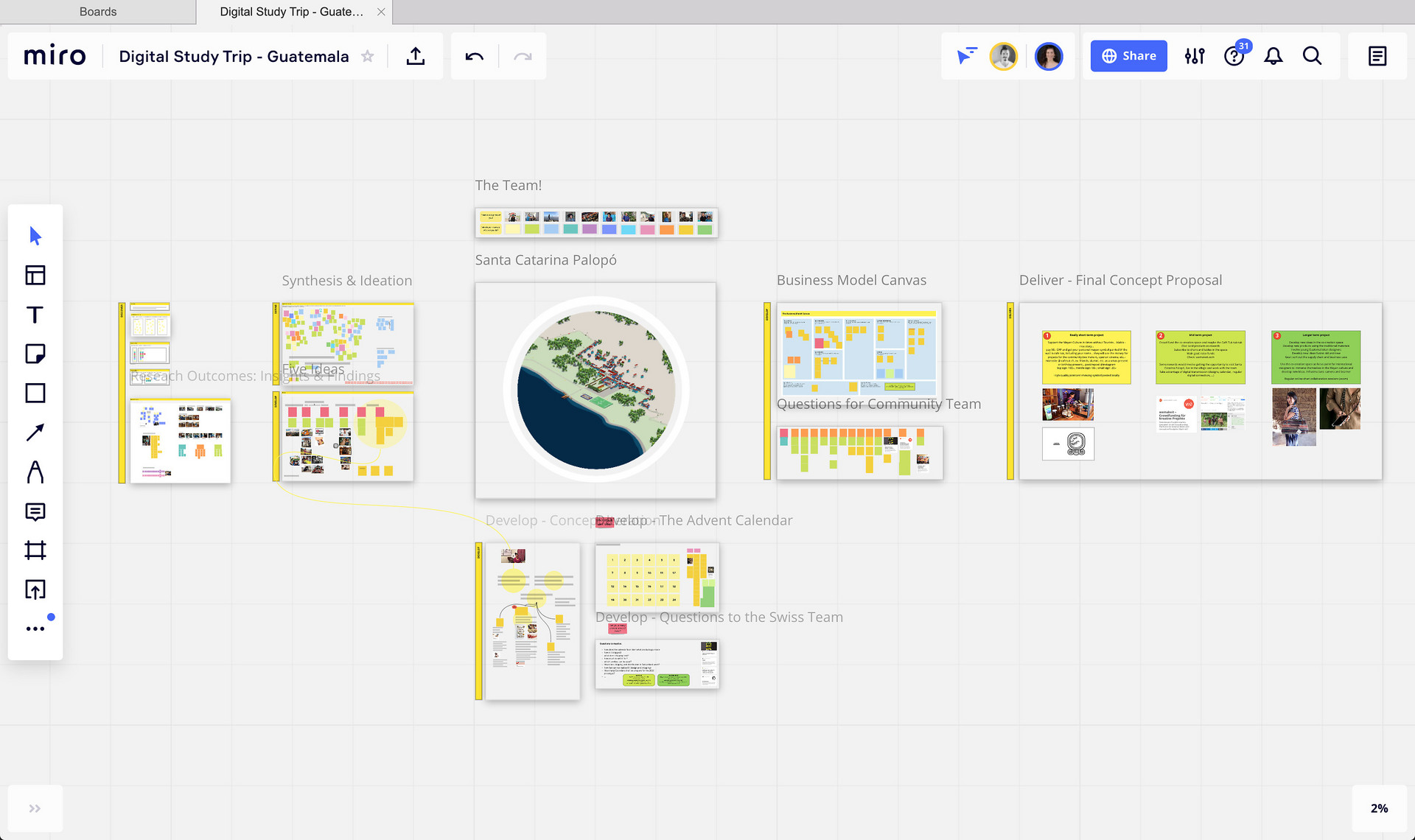Expand the bottom-left double chevron panel
Screen dimensions: 1415x840
[35, 808]
